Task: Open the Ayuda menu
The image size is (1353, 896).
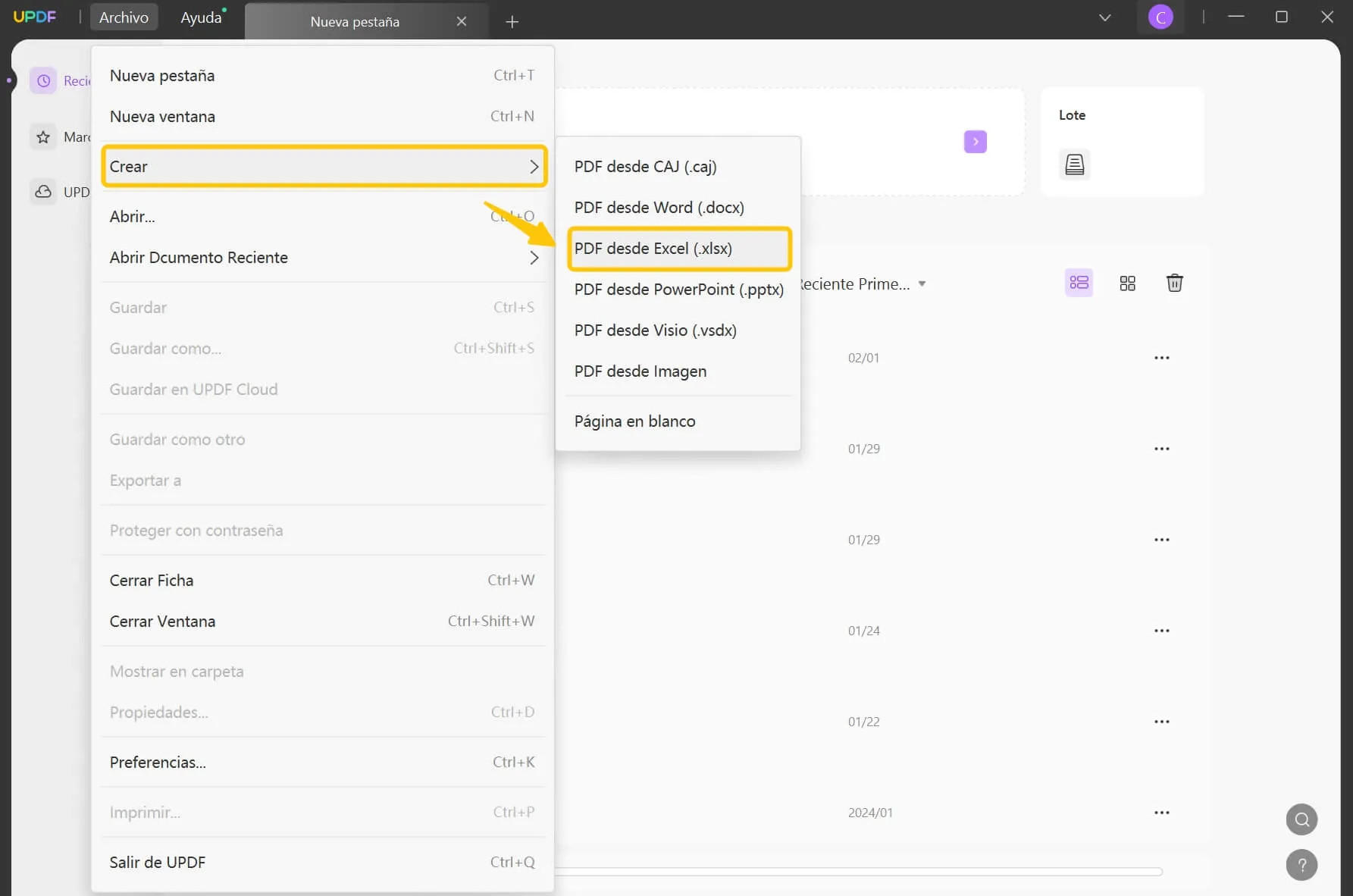Action: 201,17
